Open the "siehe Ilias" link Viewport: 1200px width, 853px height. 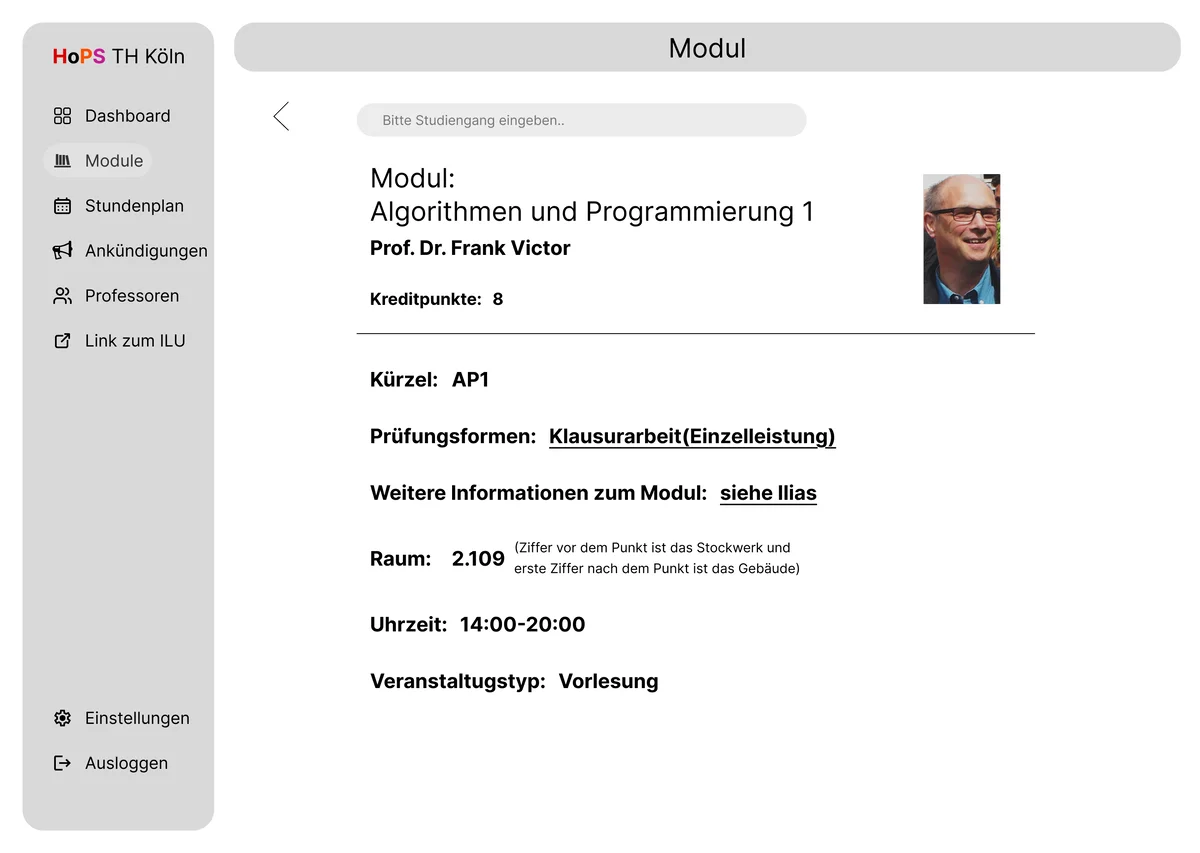(x=768, y=493)
